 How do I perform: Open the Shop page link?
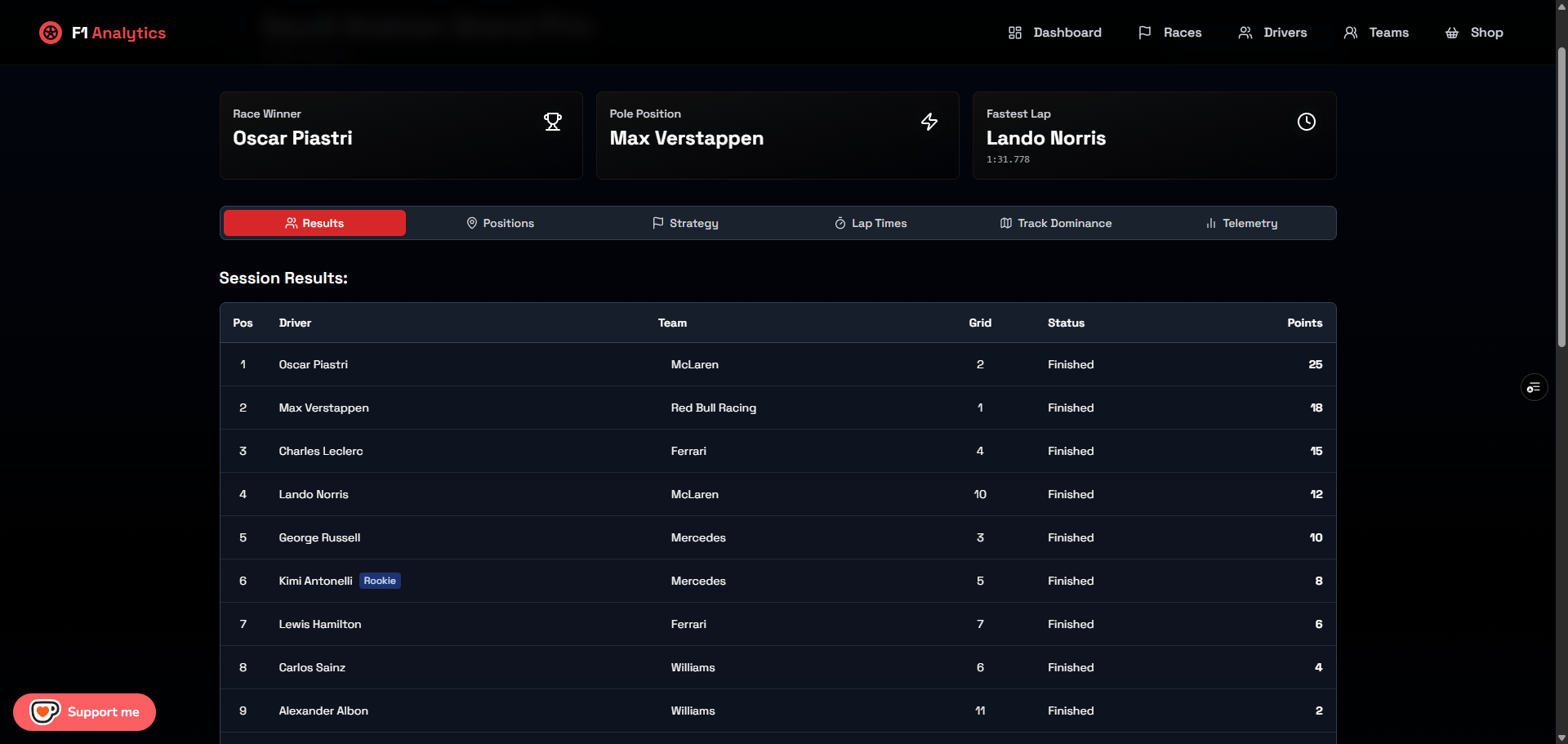[1475, 33]
